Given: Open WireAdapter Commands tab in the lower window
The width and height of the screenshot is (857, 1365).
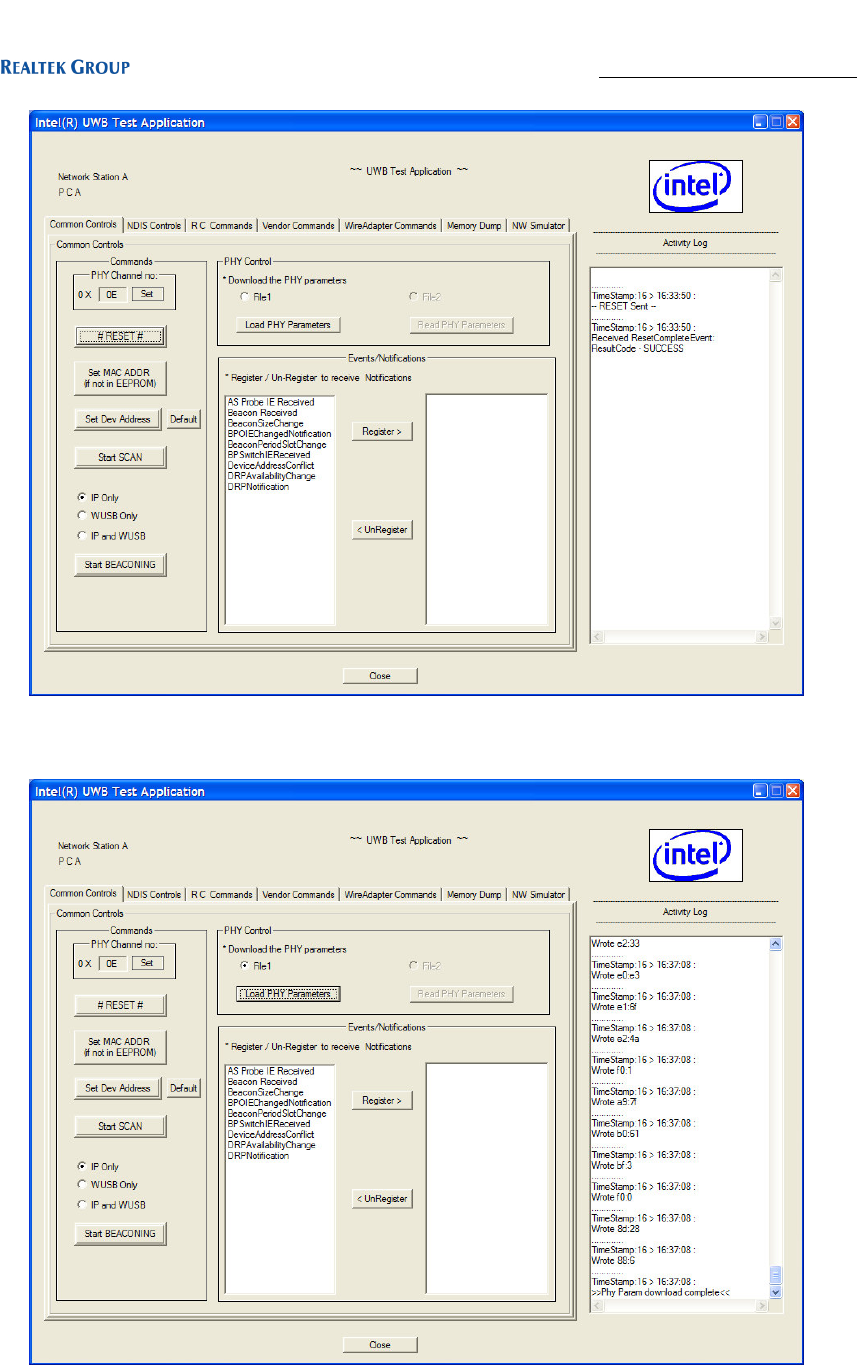Looking at the screenshot, I should (x=390, y=895).
